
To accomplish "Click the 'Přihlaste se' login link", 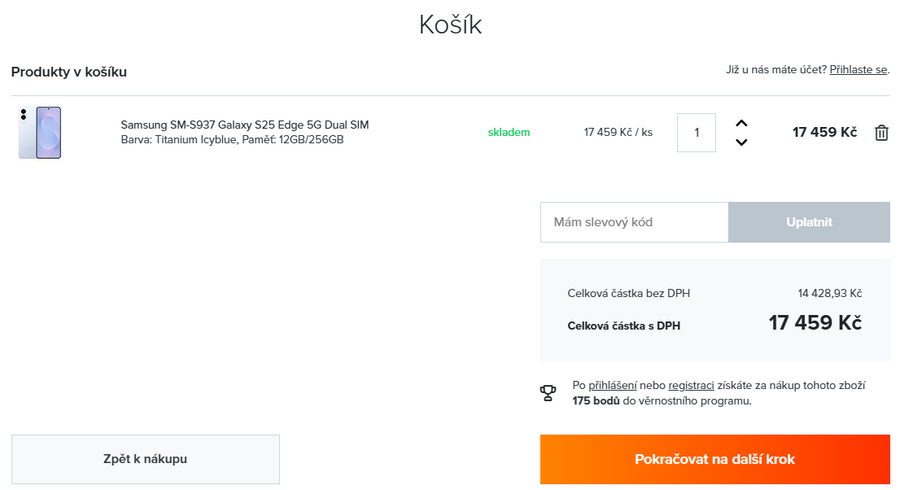I will pyautogui.click(x=858, y=70).
